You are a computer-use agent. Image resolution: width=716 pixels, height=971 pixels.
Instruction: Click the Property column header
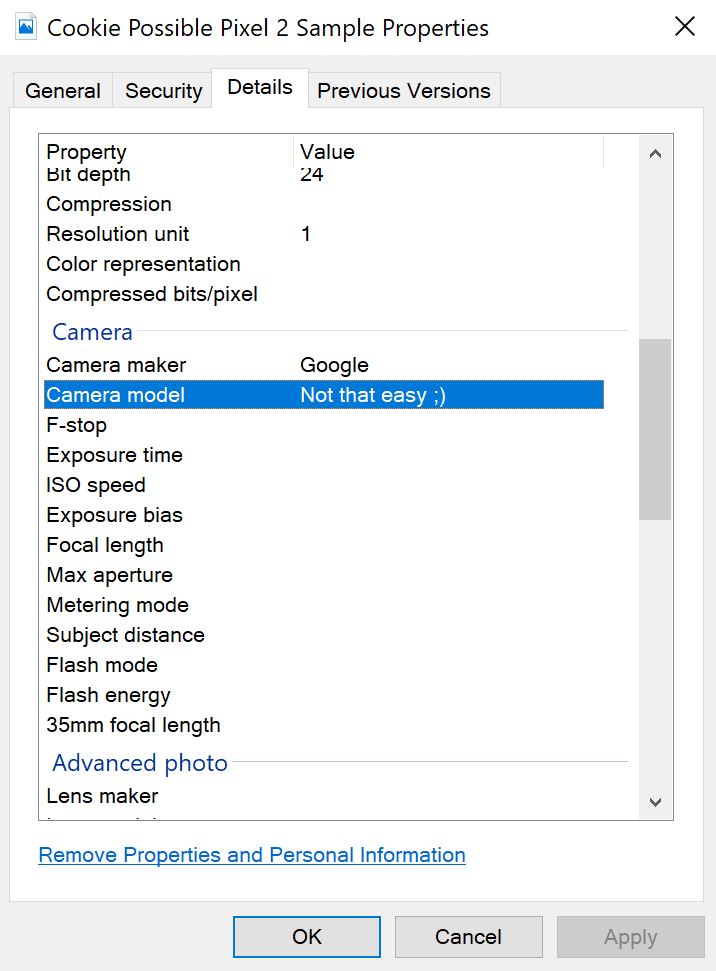click(x=166, y=152)
